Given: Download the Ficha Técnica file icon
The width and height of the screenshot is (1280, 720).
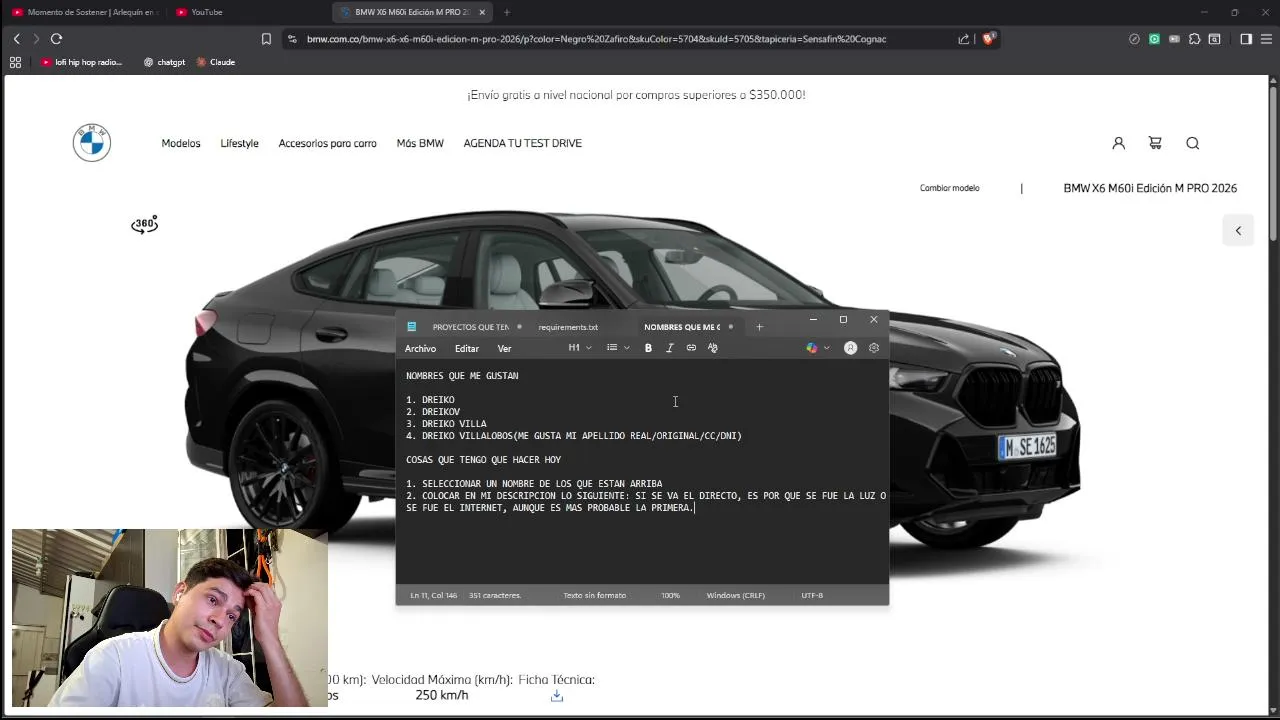Looking at the screenshot, I should pos(557,696).
